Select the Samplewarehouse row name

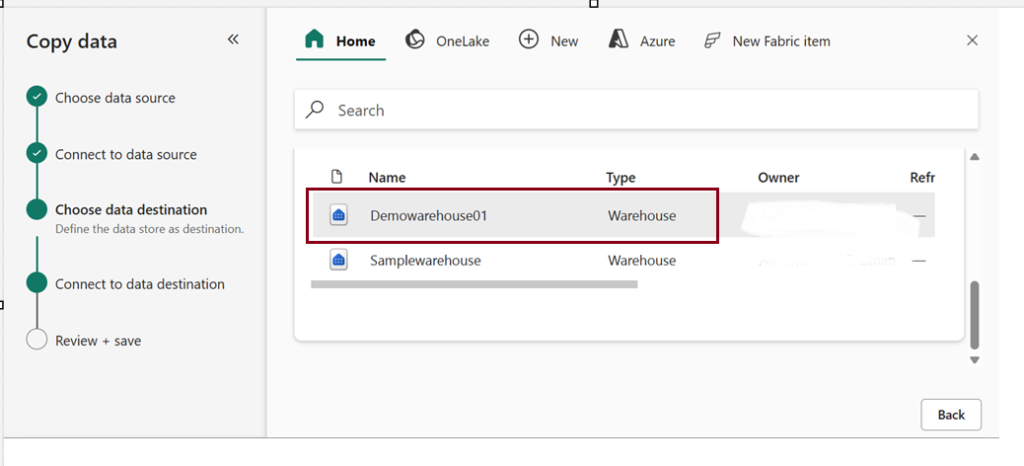coord(425,260)
